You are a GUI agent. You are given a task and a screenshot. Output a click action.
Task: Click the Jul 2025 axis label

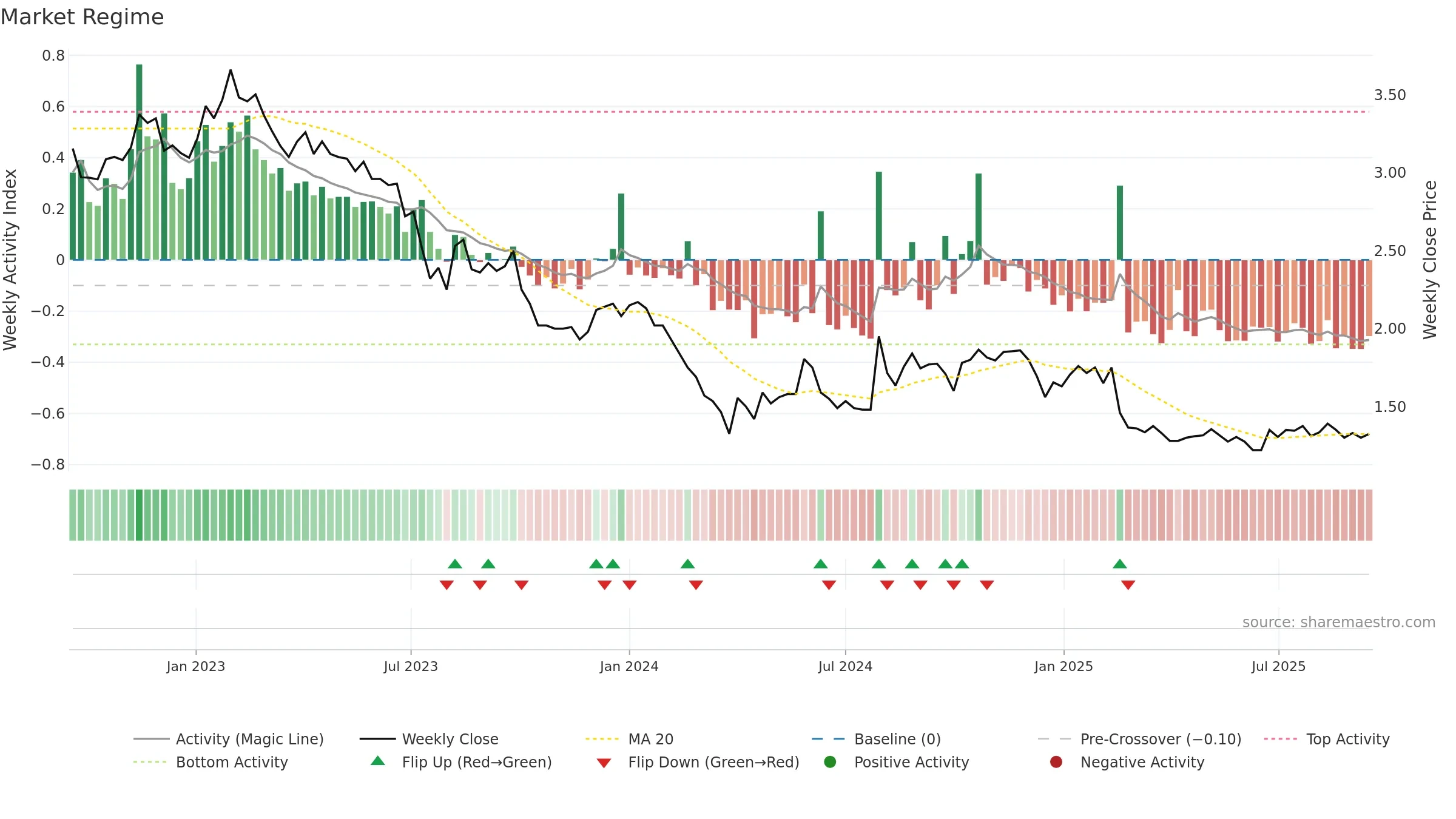coord(1278,666)
